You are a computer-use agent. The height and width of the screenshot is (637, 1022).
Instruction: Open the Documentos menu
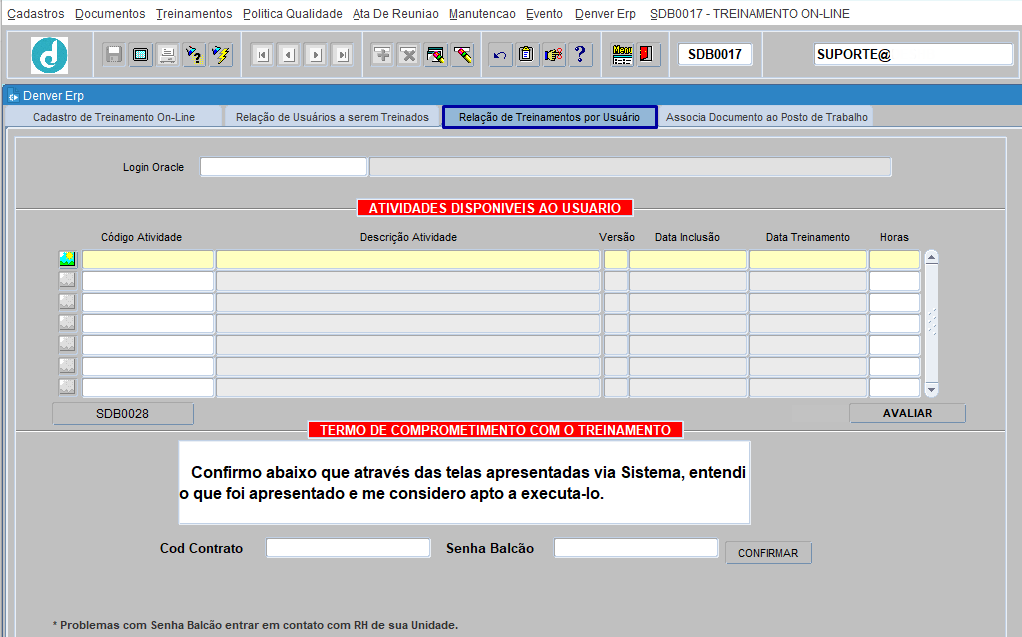click(x=110, y=14)
